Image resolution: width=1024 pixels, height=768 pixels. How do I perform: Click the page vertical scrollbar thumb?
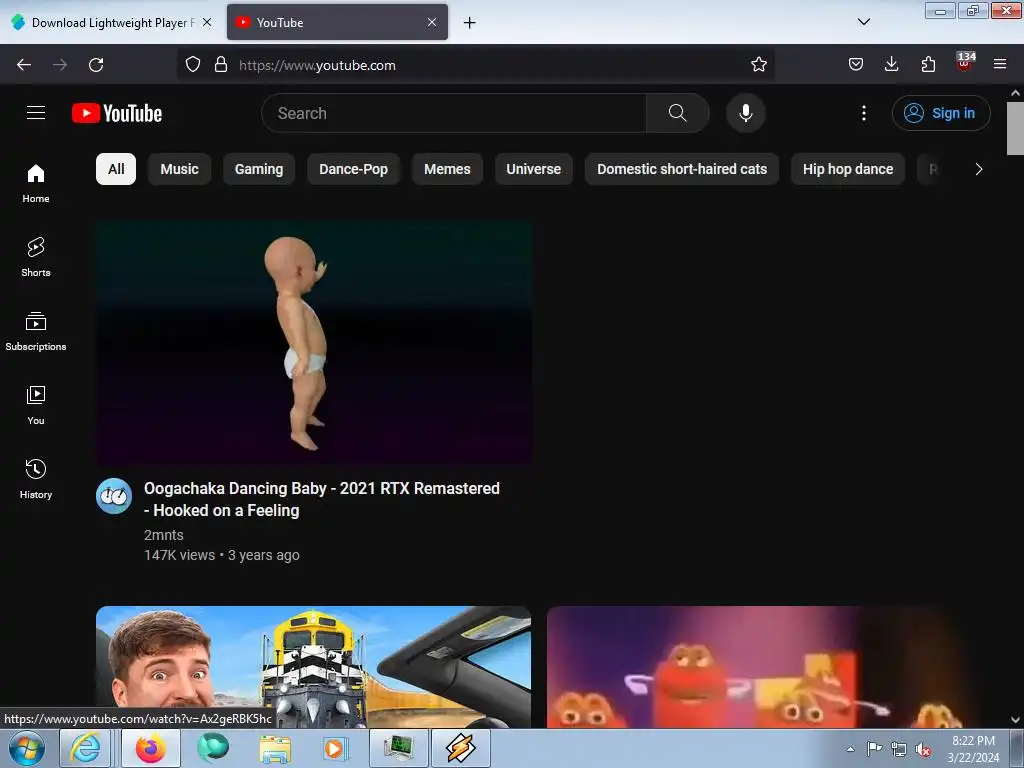click(1015, 129)
